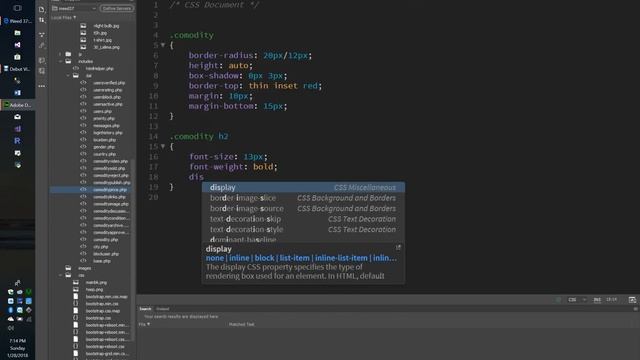The image size is (640, 360).
Task: Choose 'display' from the code hint list
Action: pyautogui.click(x=303, y=187)
